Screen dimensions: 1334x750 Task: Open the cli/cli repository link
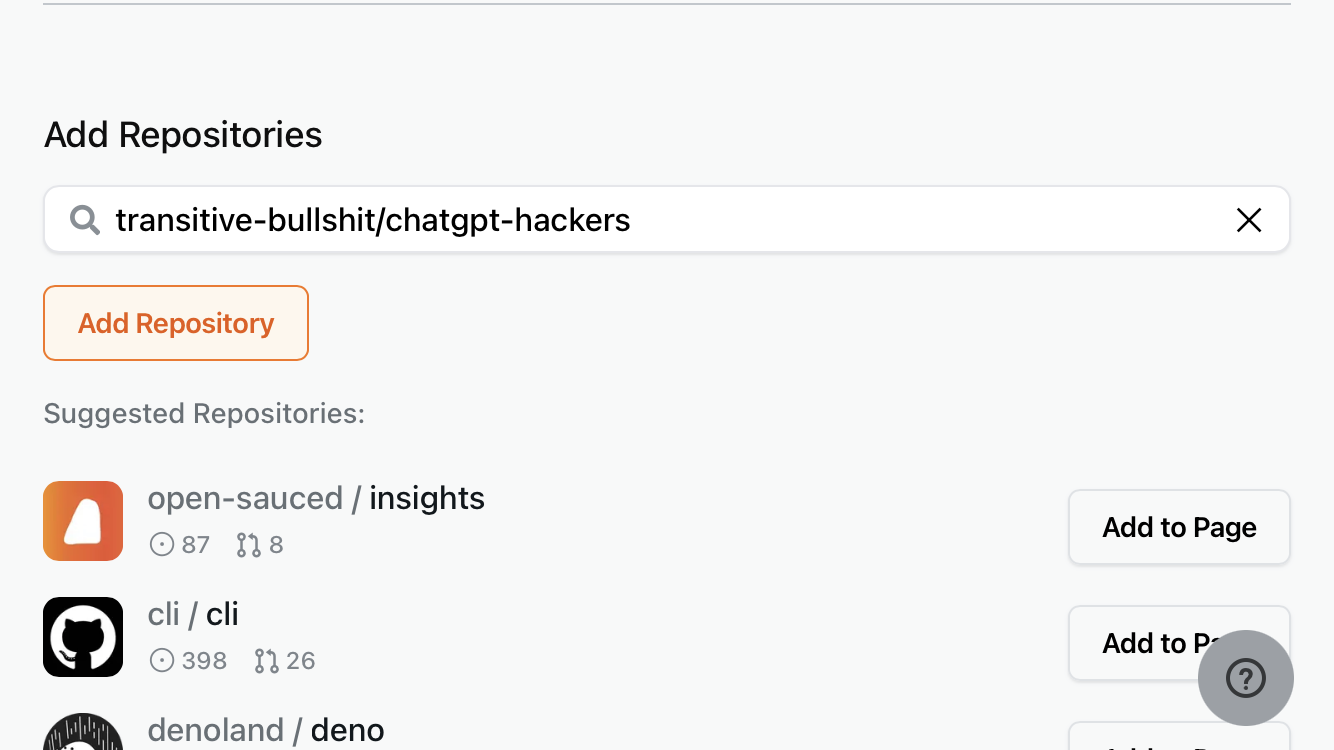[x=193, y=614]
